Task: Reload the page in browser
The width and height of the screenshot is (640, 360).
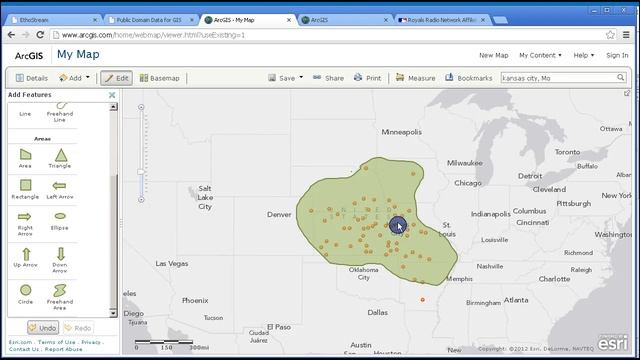Action: pos(40,35)
